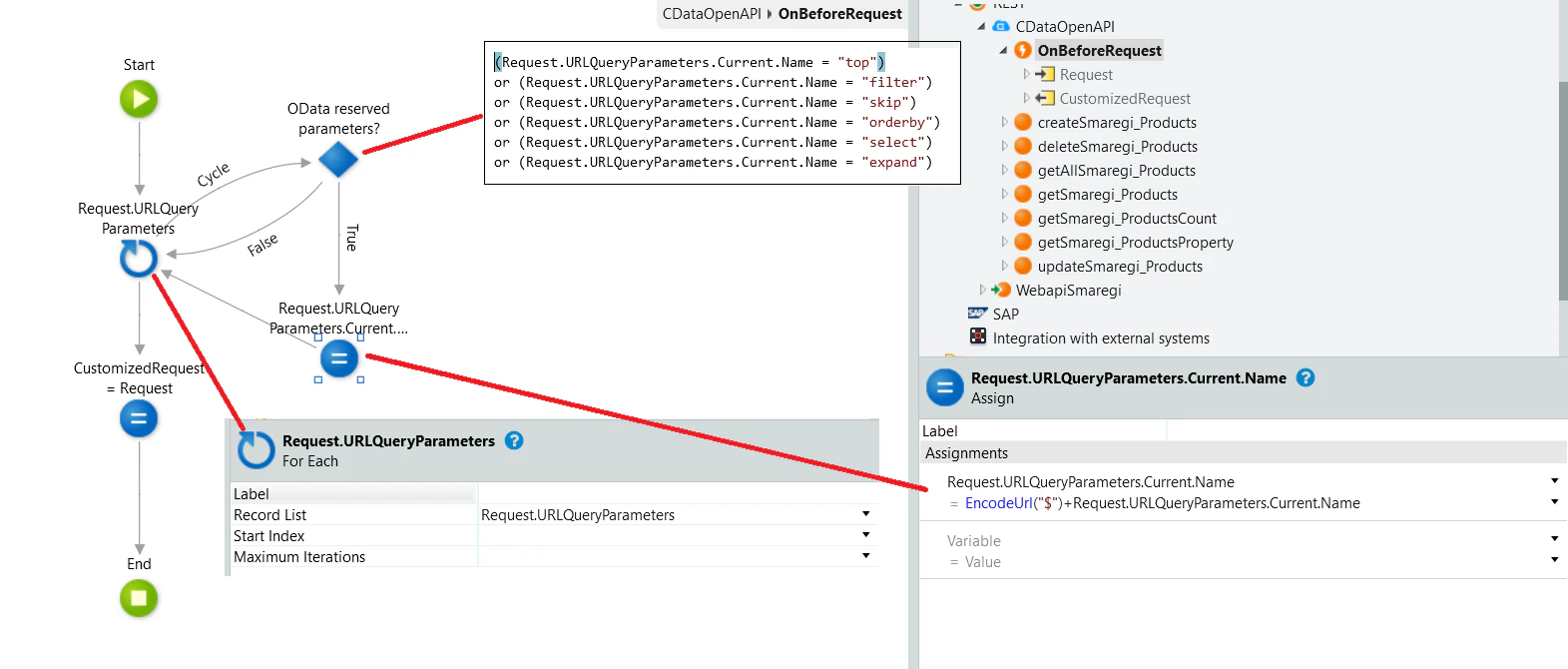Open dropdown for assignment variable Request.URLQueryParameters.Current.Name
This screenshot has width=1568, height=669.
(1554, 481)
